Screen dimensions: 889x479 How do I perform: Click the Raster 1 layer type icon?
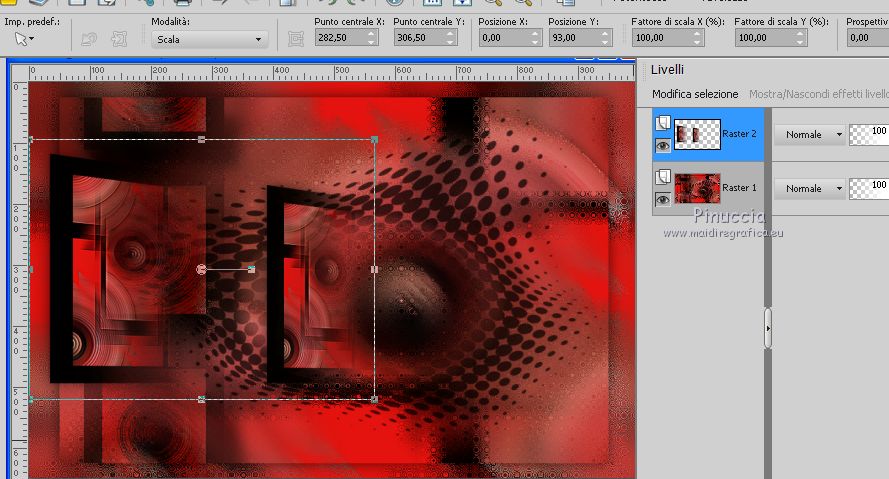click(x=661, y=177)
